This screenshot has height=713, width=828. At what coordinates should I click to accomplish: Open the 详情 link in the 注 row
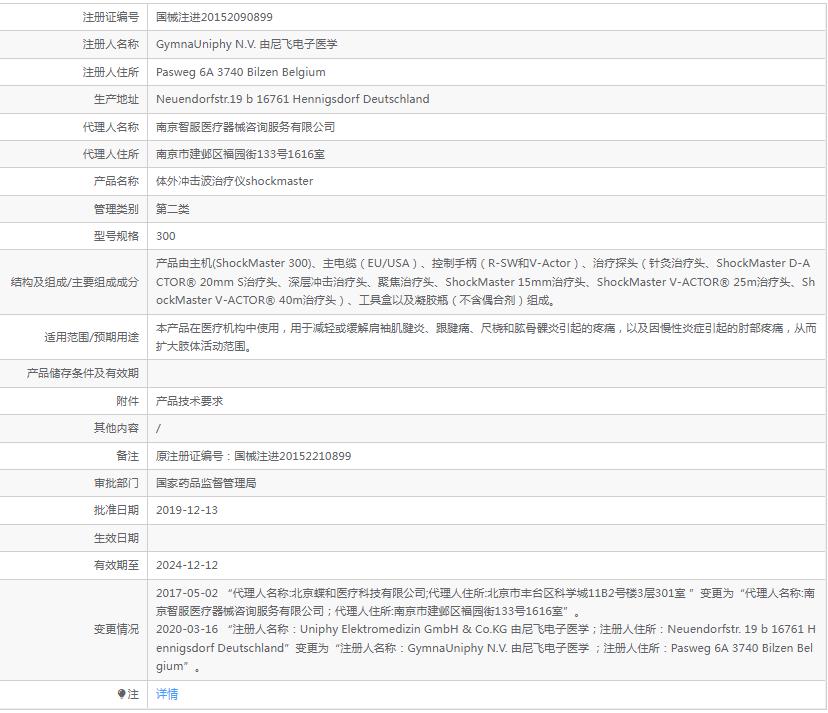coord(167,694)
